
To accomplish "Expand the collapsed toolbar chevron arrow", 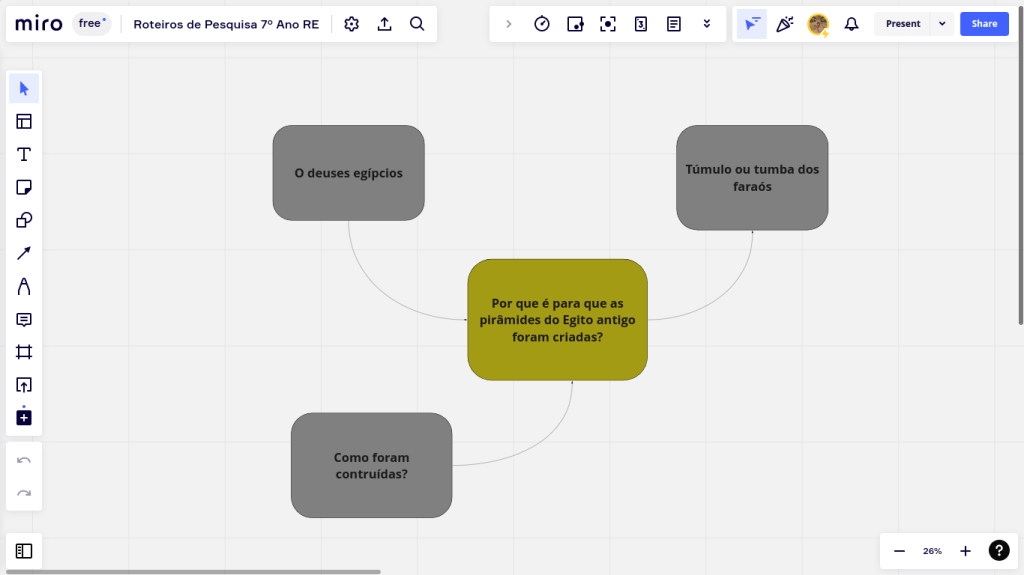I will tap(508, 24).
